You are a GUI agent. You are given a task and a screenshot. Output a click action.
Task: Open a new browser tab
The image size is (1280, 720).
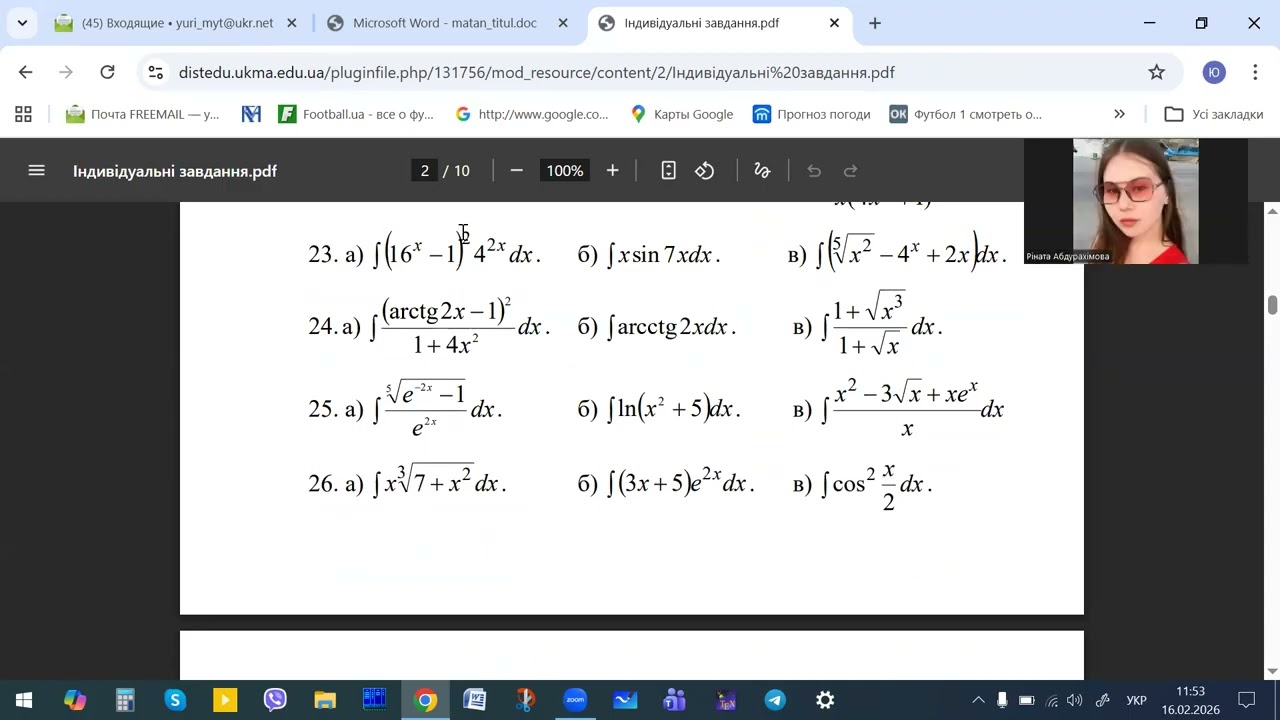coord(875,23)
